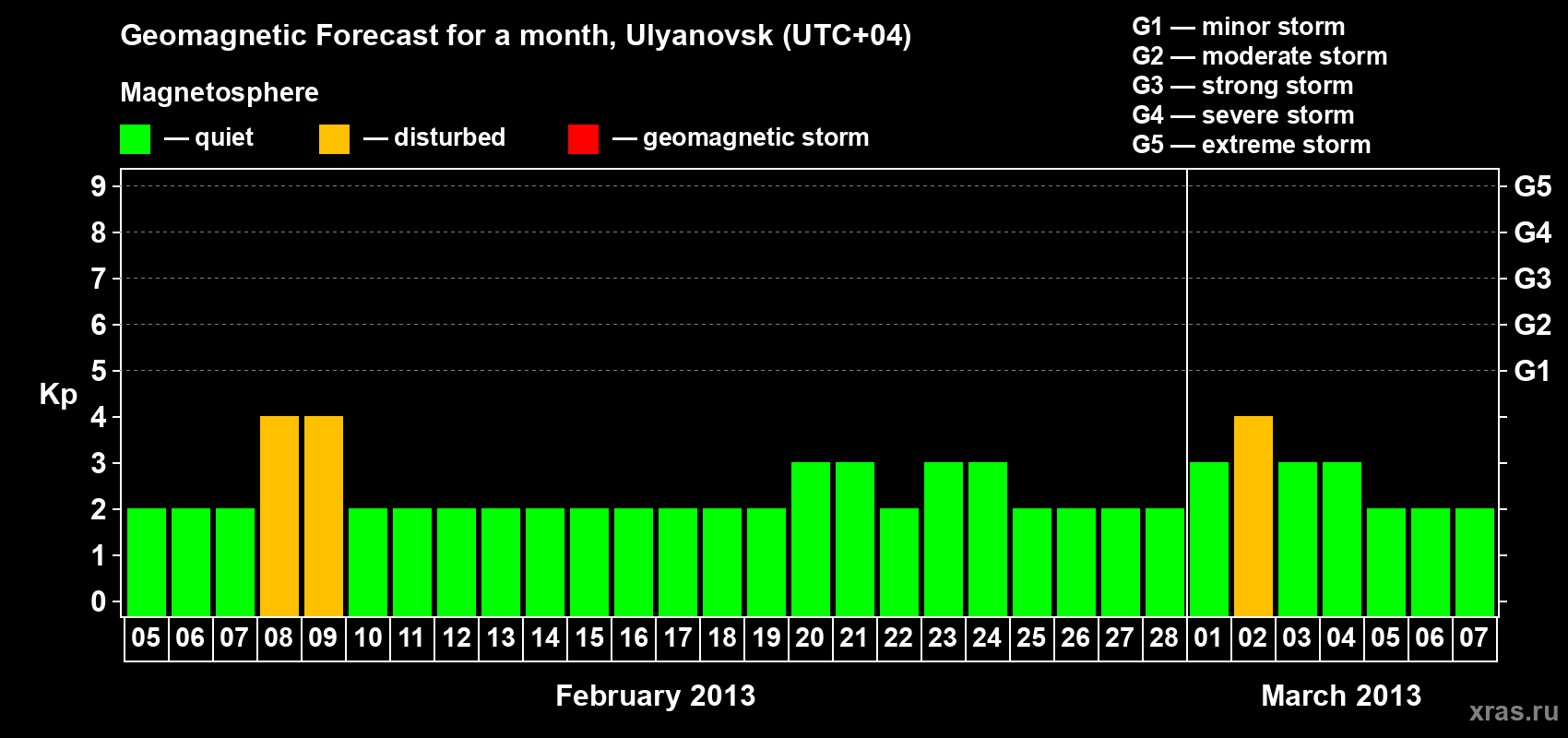Click the date label 10 on the axis
The height and width of the screenshot is (738, 1568).
tap(368, 638)
